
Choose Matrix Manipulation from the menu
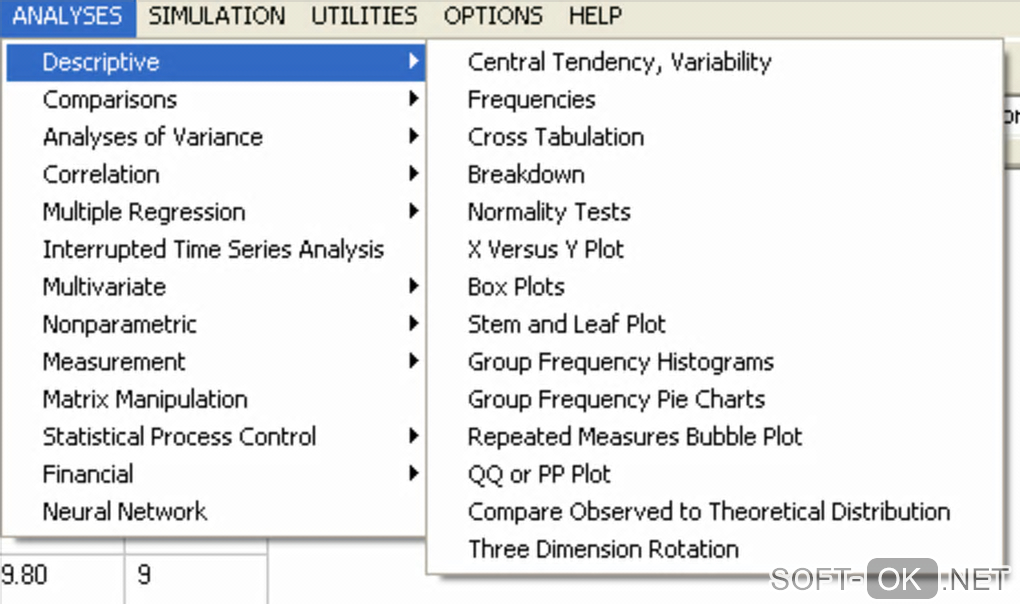point(145,399)
